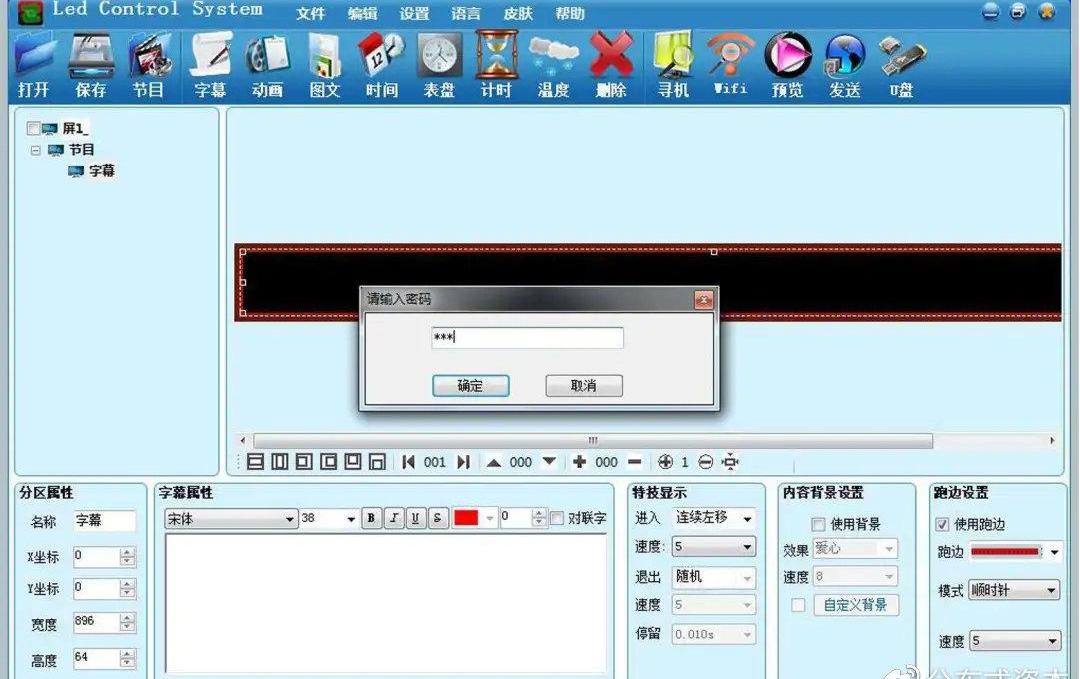Toggle the 对联字 checkbox

point(557,518)
